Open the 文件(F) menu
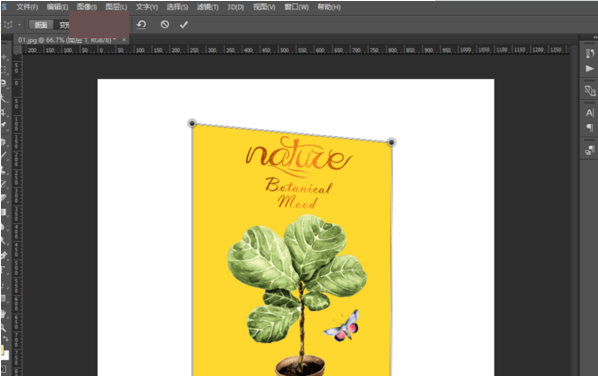Viewport: 598px width, 376px height. tap(27, 7)
